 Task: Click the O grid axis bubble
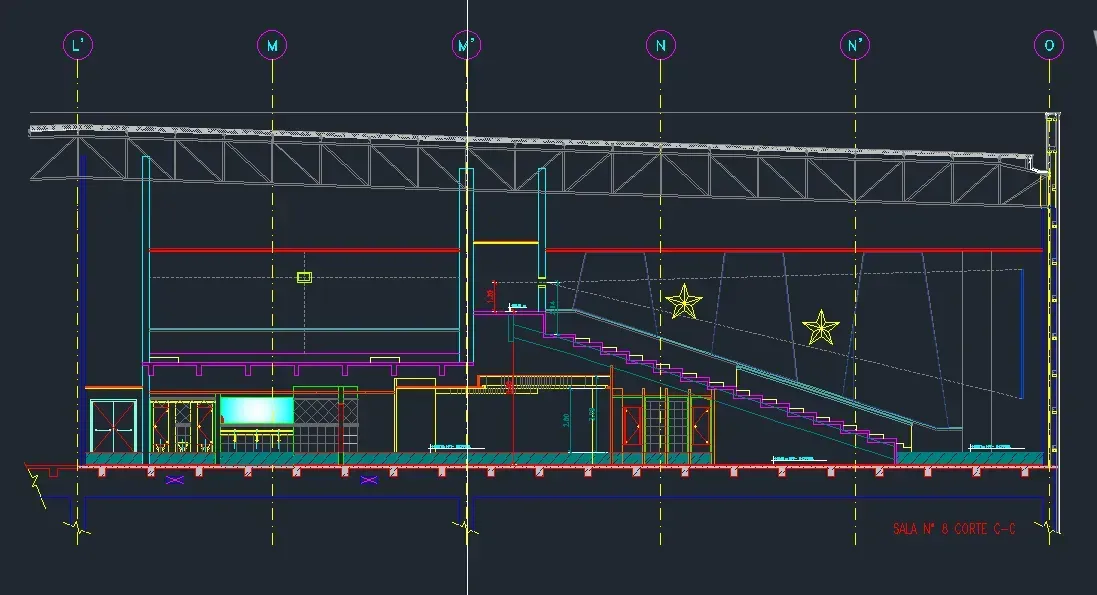pos(1049,46)
